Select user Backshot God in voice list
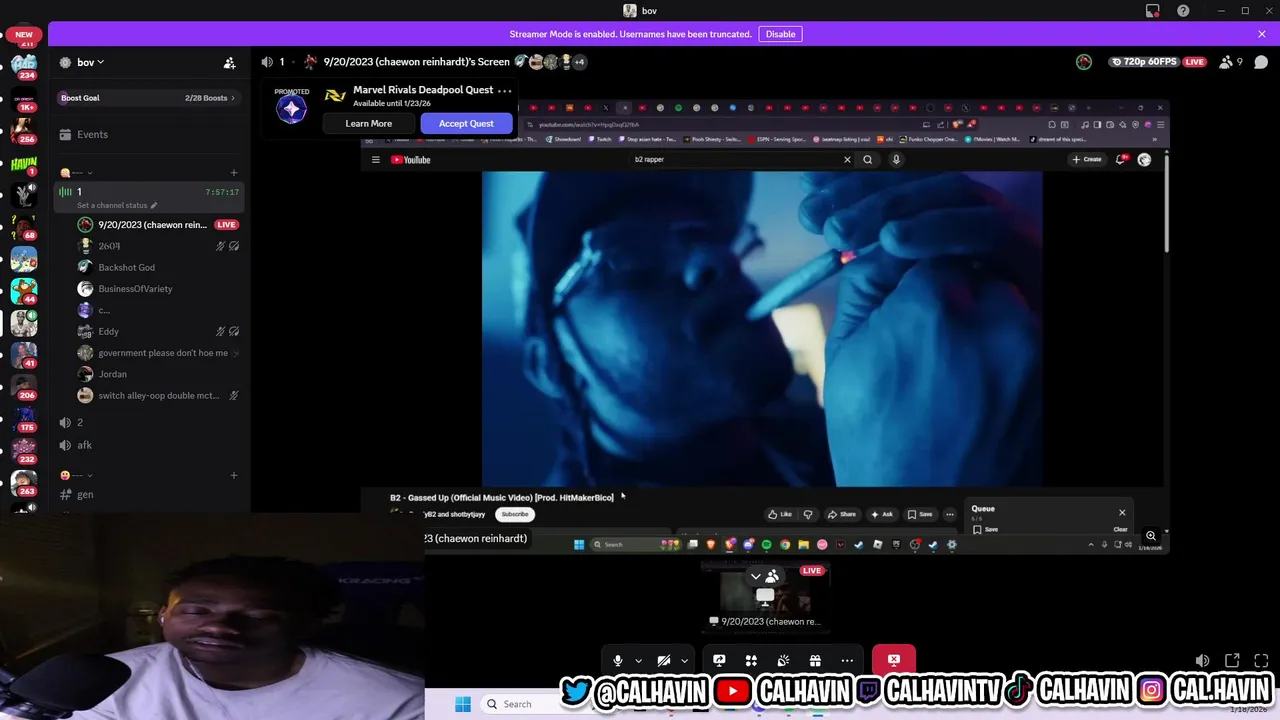The height and width of the screenshot is (720, 1280). [x=126, y=267]
